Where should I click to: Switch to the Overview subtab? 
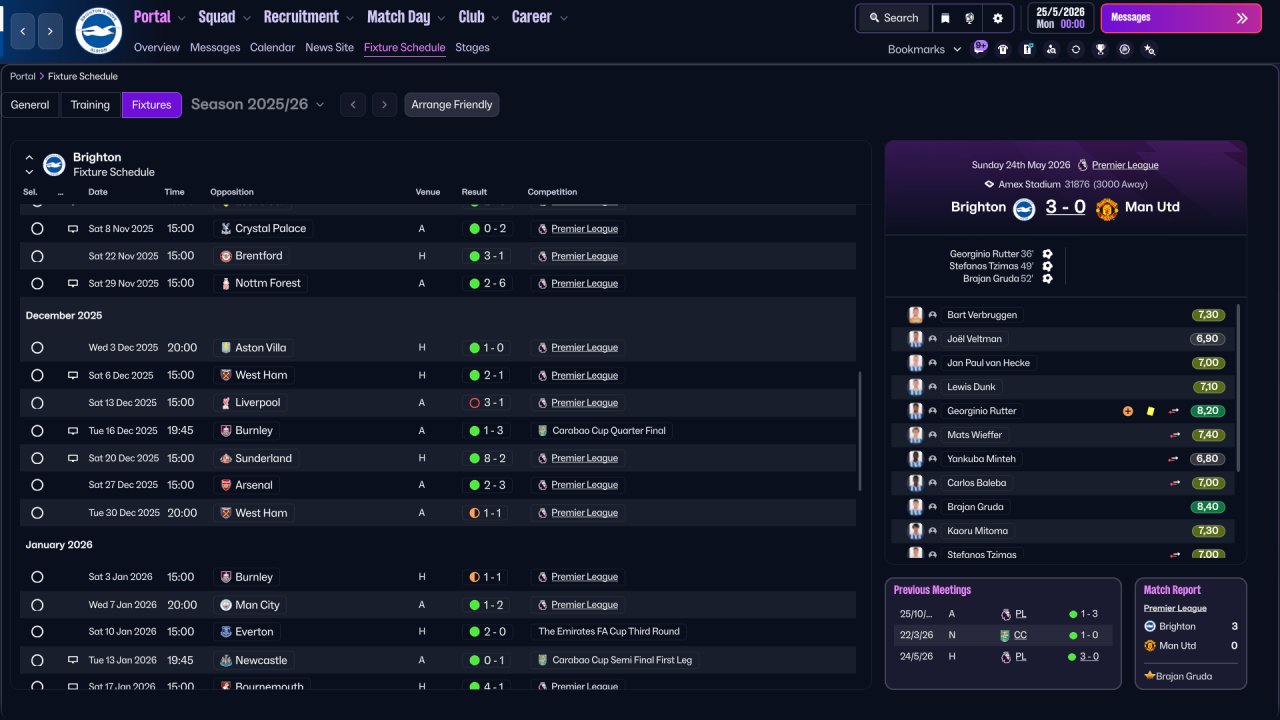click(157, 47)
